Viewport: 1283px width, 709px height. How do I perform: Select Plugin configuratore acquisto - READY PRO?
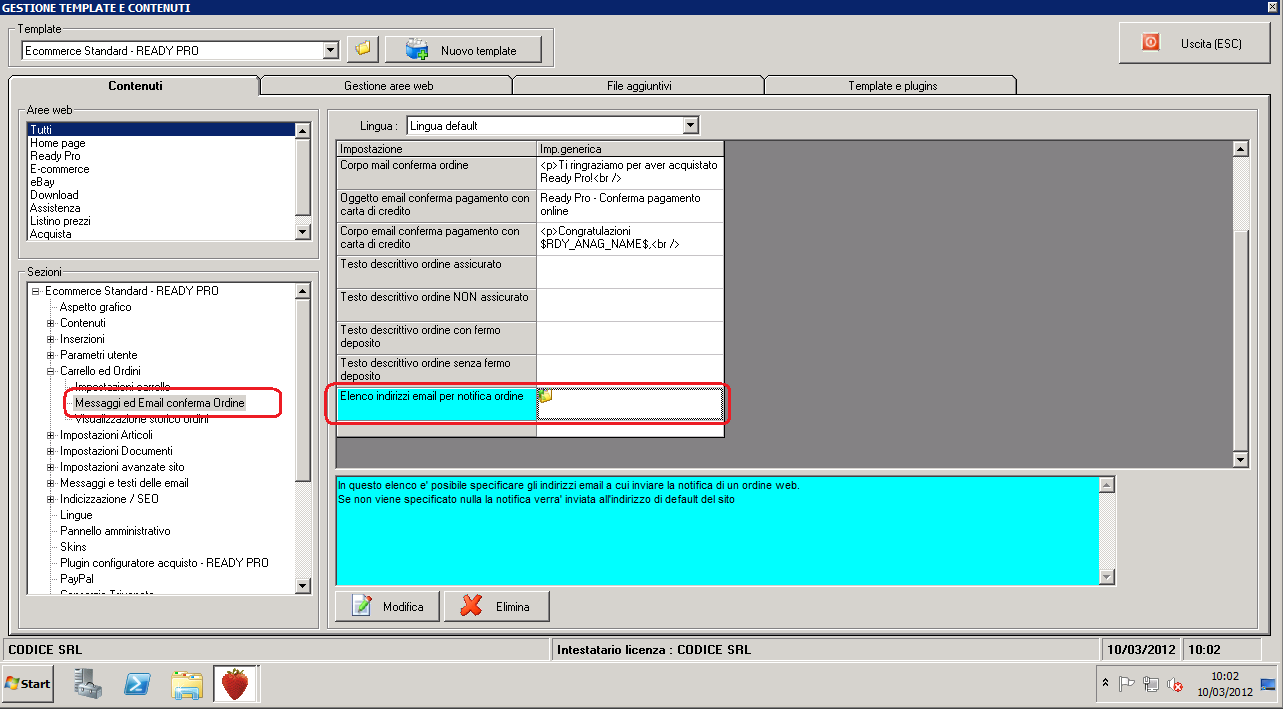point(164,563)
